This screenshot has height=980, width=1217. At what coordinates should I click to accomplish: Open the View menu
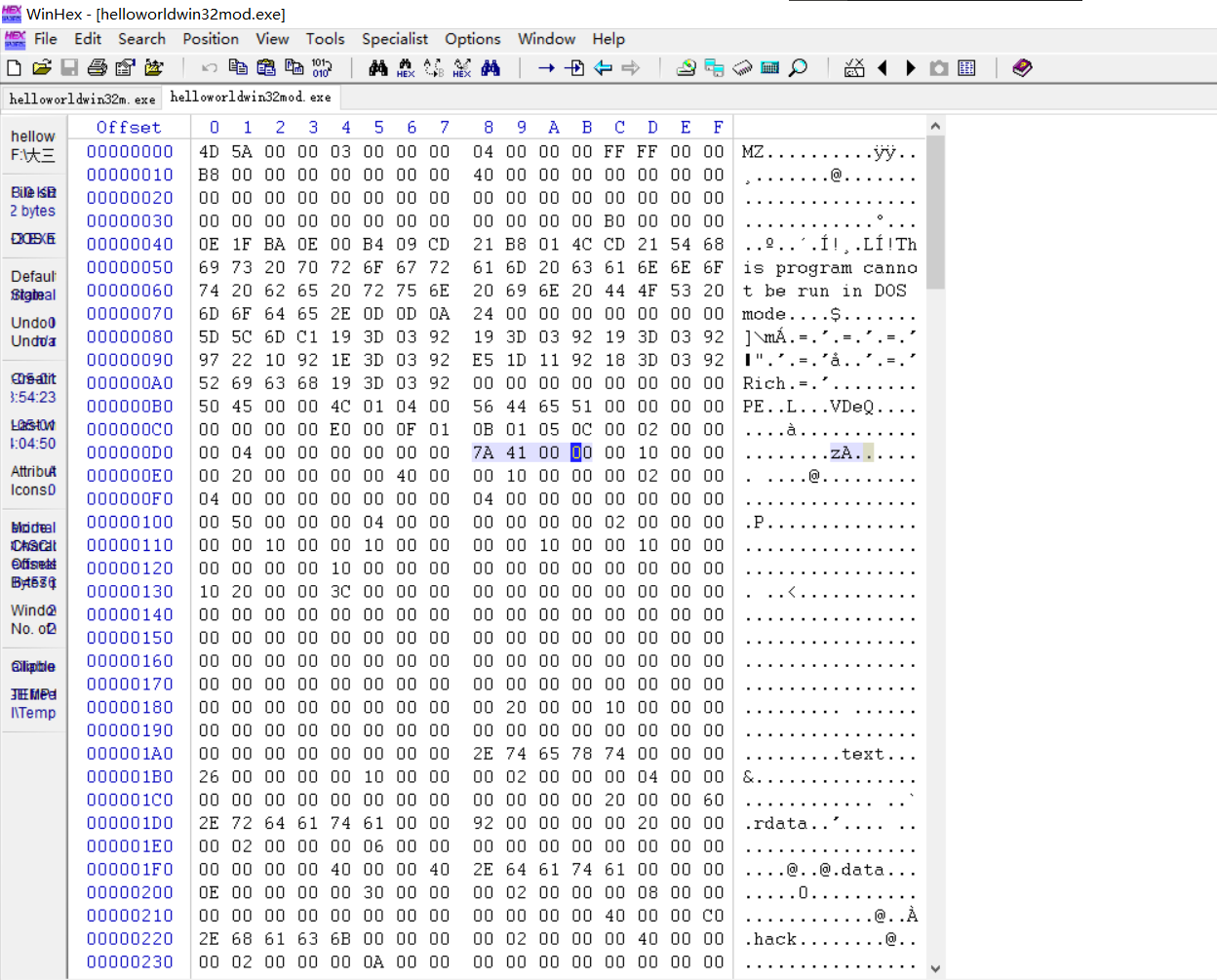(272, 39)
